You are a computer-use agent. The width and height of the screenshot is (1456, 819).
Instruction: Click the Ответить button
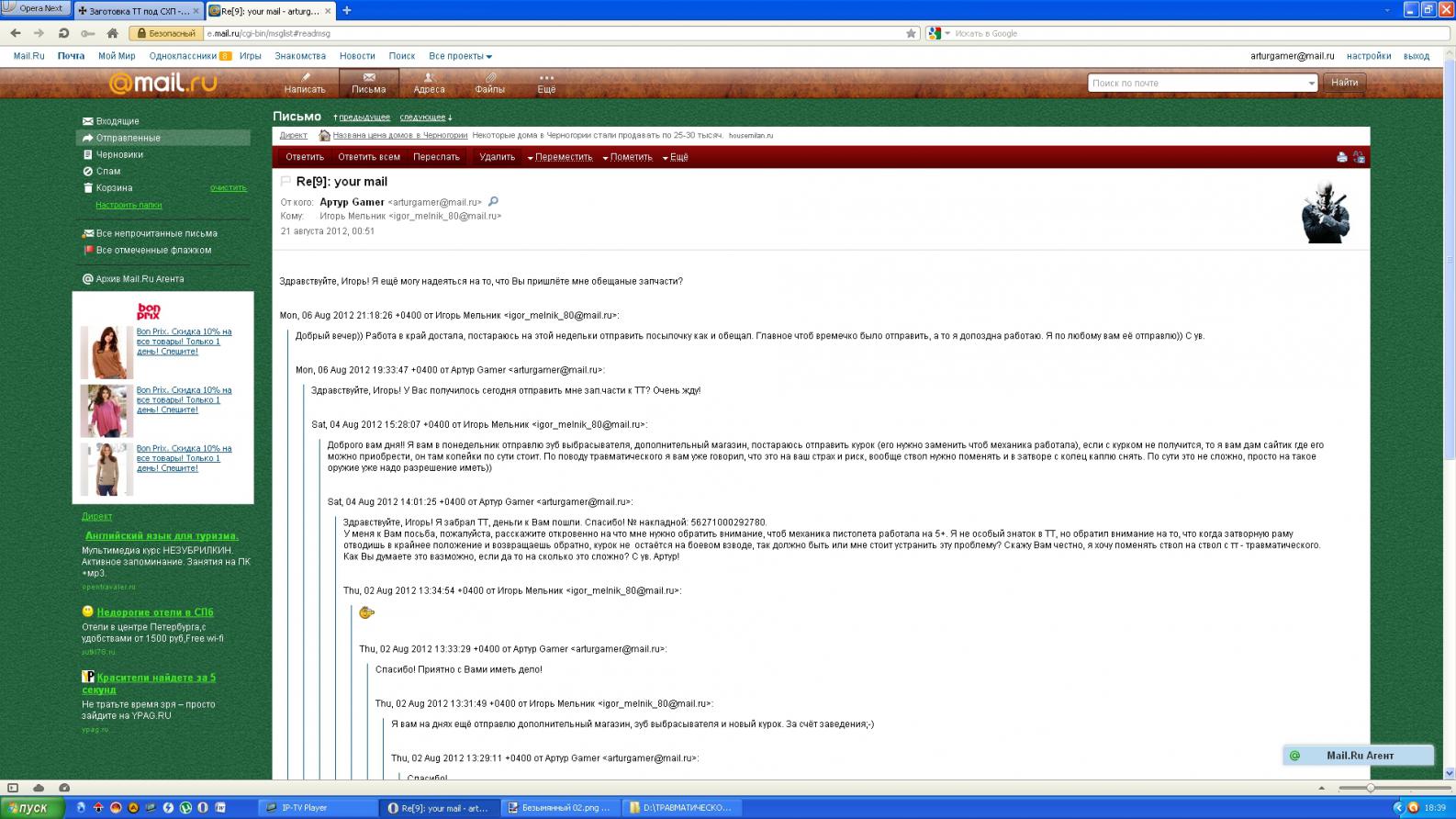pos(305,157)
